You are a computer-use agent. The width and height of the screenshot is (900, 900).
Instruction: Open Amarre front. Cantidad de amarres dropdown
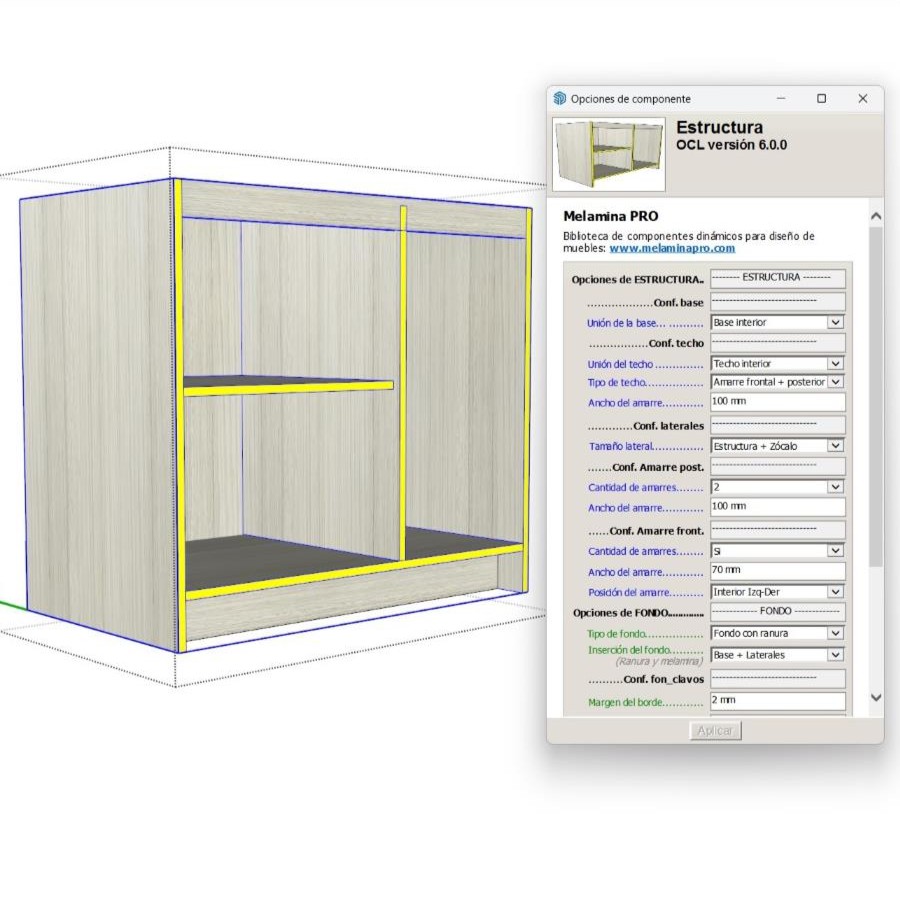tap(777, 551)
